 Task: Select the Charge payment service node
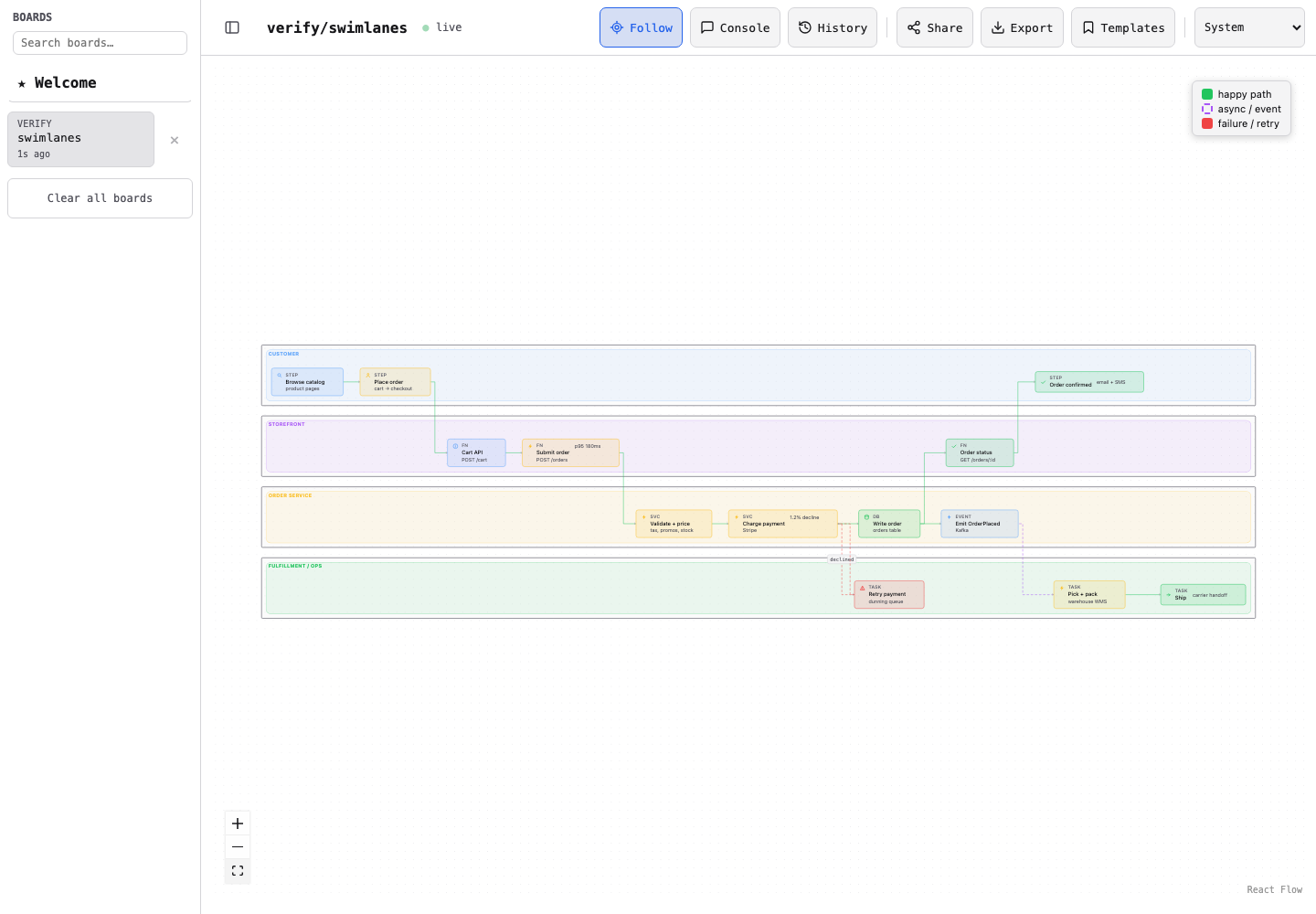coord(783,524)
